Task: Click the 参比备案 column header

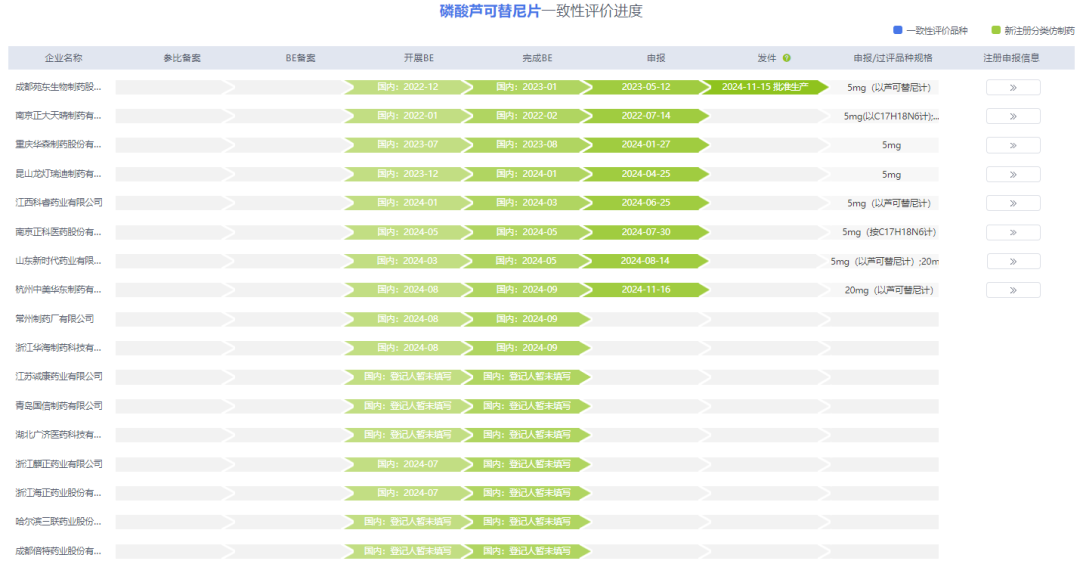Action: coord(182,58)
